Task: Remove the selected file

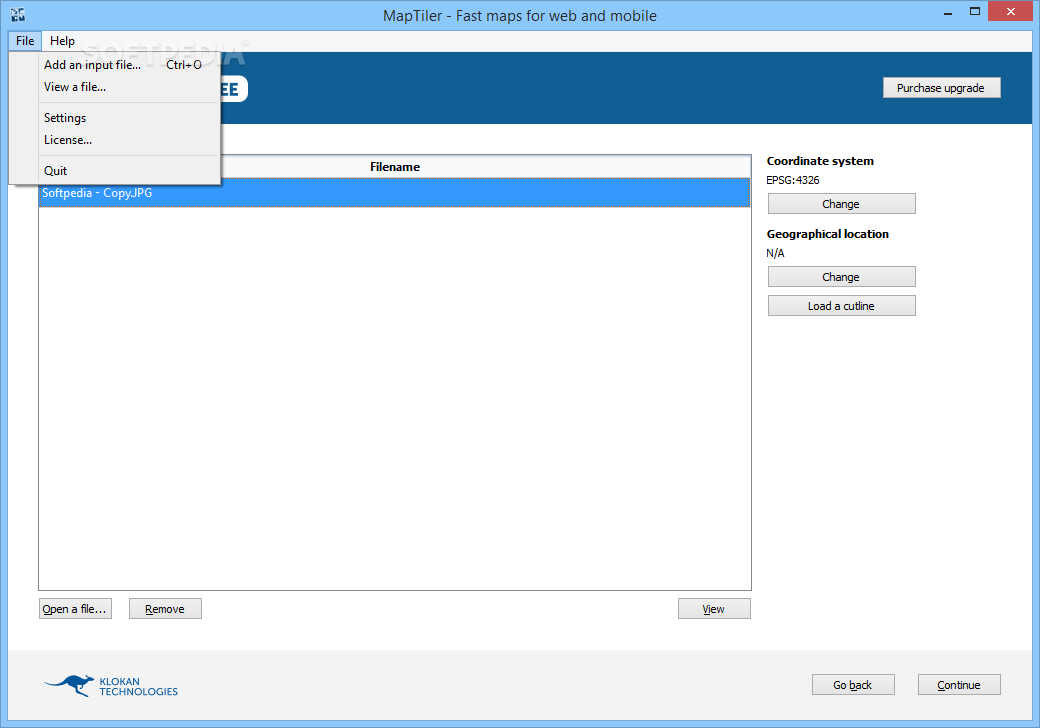Action: (x=165, y=609)
